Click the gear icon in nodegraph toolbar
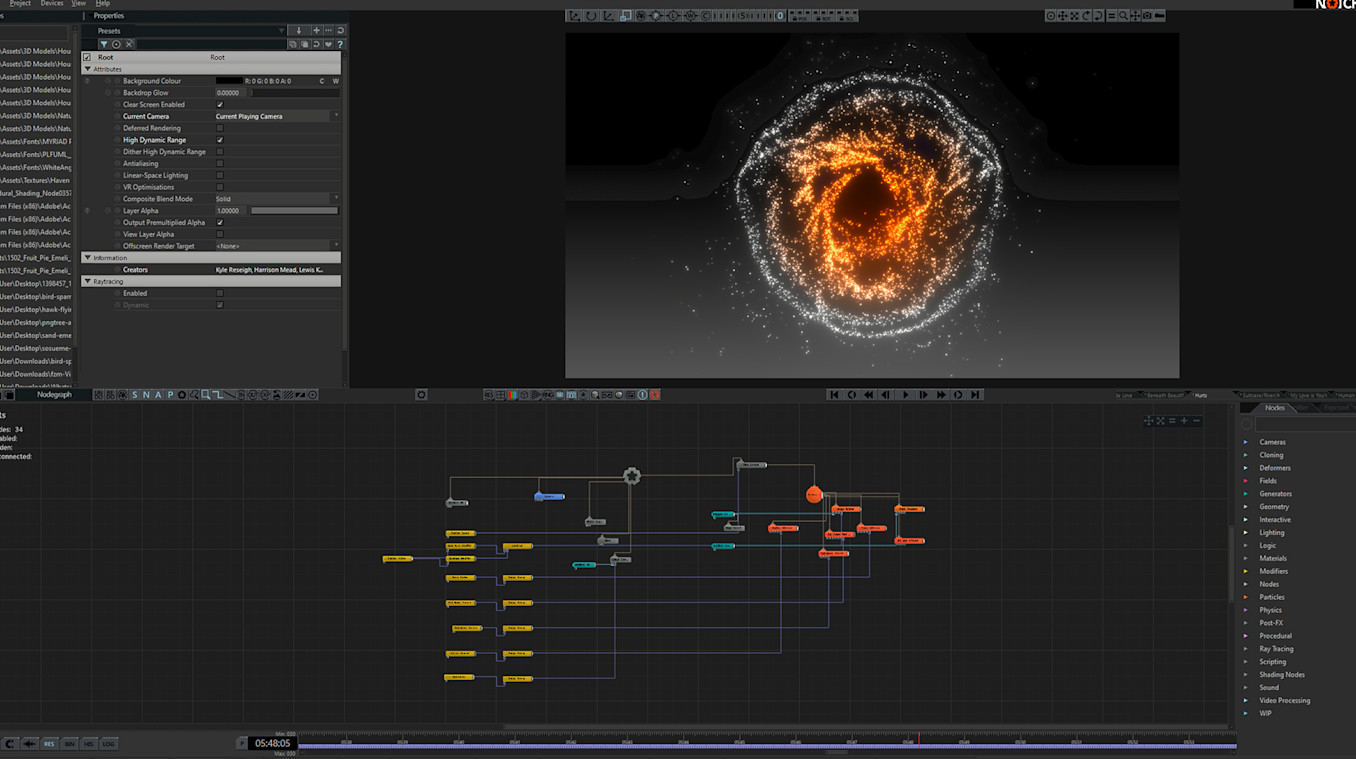Screen dimensions: 1356x759 click(421, 395)
